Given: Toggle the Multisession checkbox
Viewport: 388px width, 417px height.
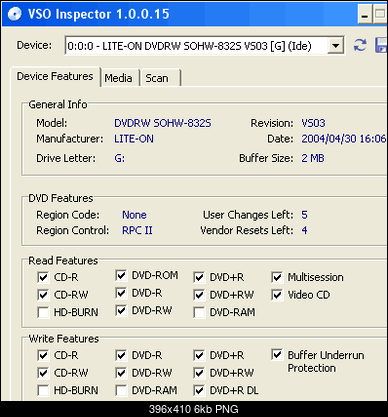Looking at the screenshot, I should 277,277.
